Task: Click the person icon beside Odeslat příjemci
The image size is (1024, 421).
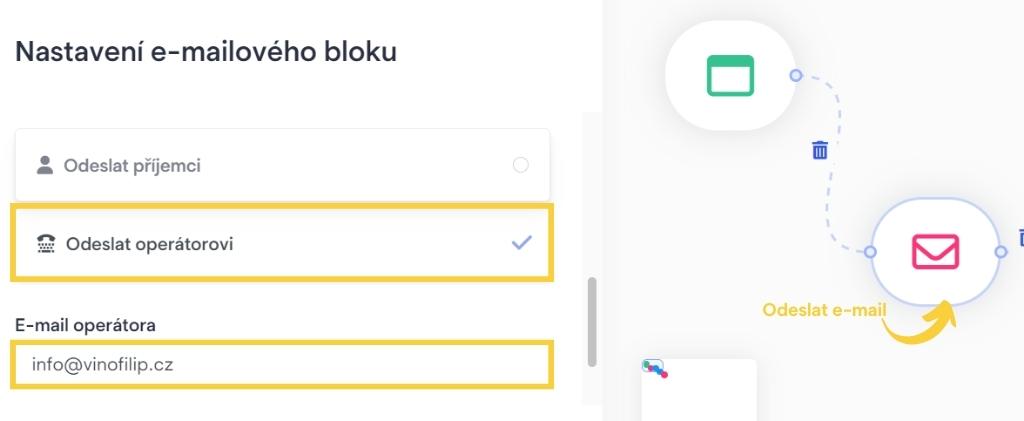Action: click(44, 165)
